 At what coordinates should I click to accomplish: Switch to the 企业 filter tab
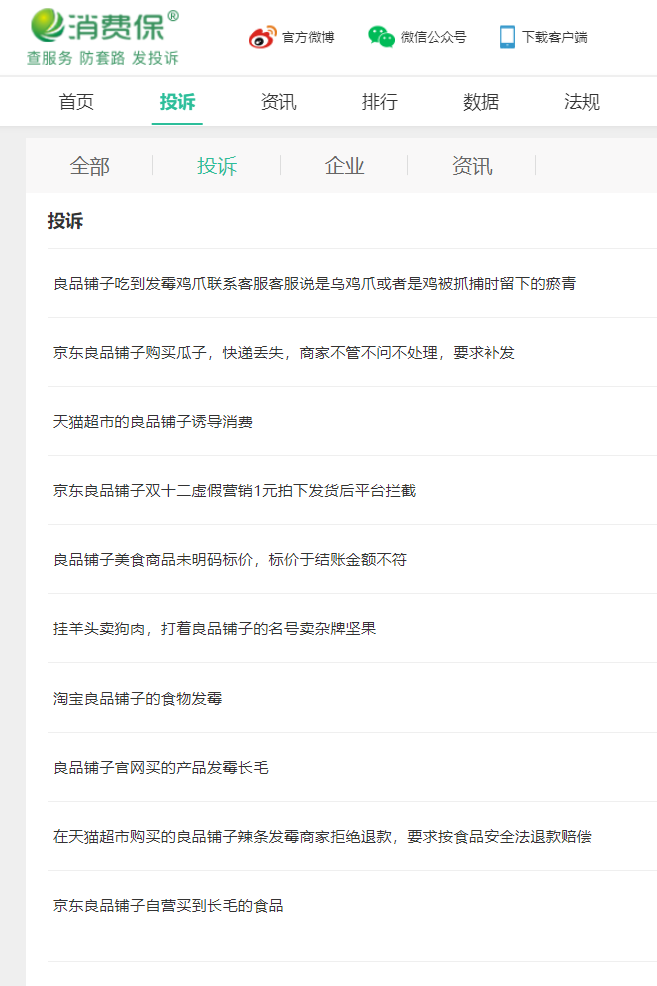[345, 166]
